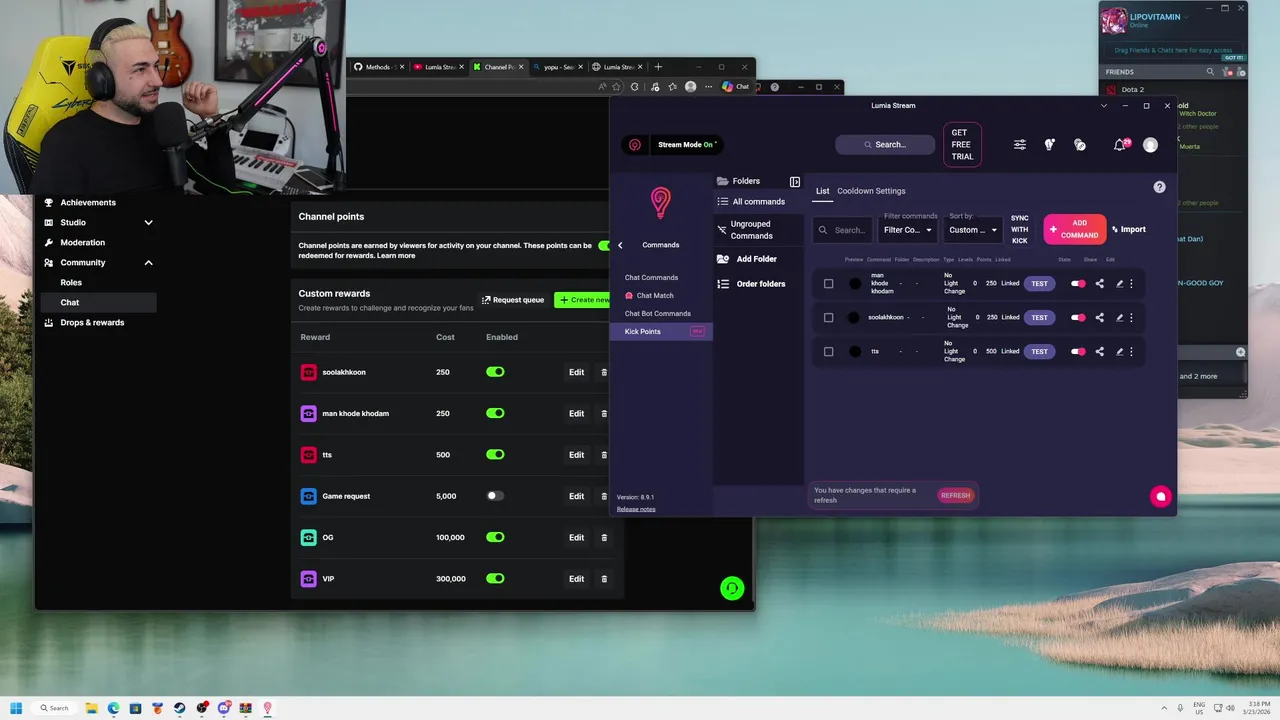The width and height of the screenshot is (1280, 720).
Task: Open more options for soolakhkoon command
Action: pyautogui.click(x=1132, y=318)
